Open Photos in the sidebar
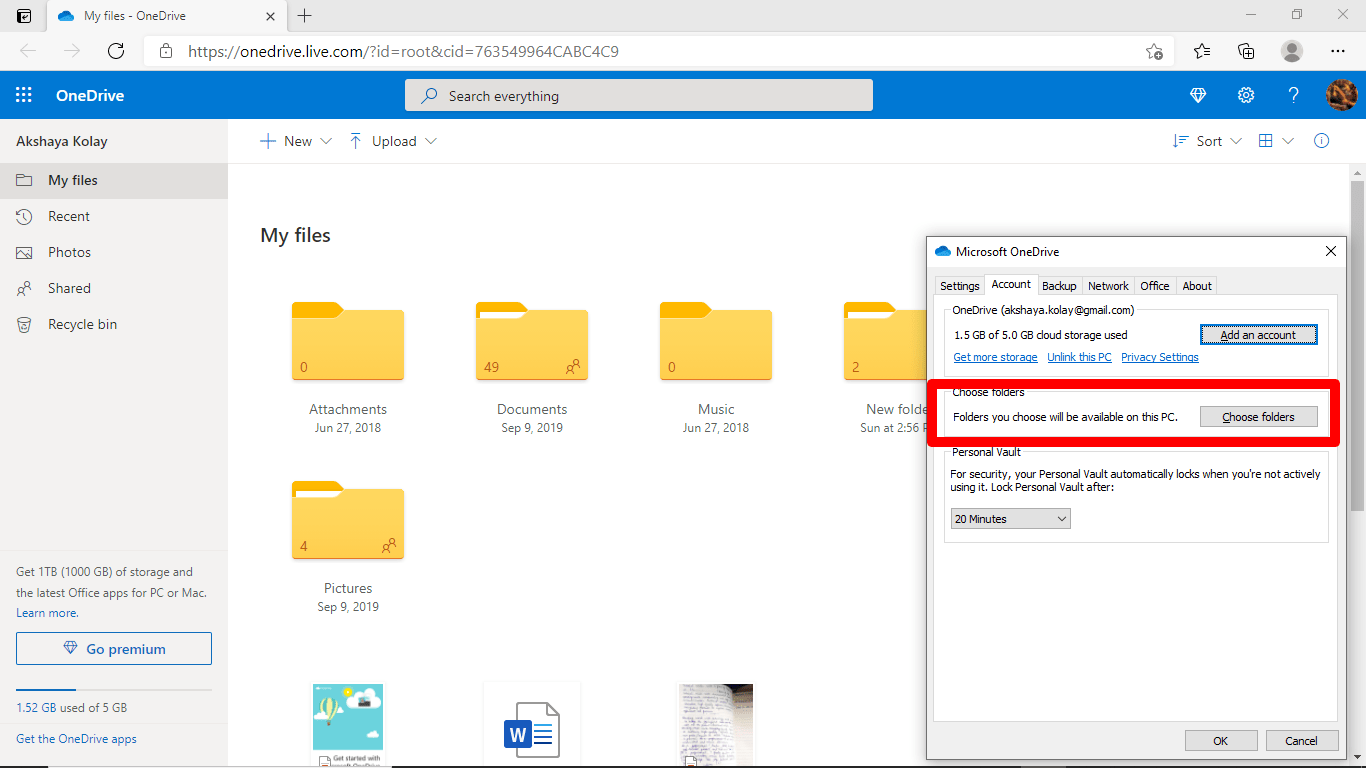1366x768 pixels. 114,252
